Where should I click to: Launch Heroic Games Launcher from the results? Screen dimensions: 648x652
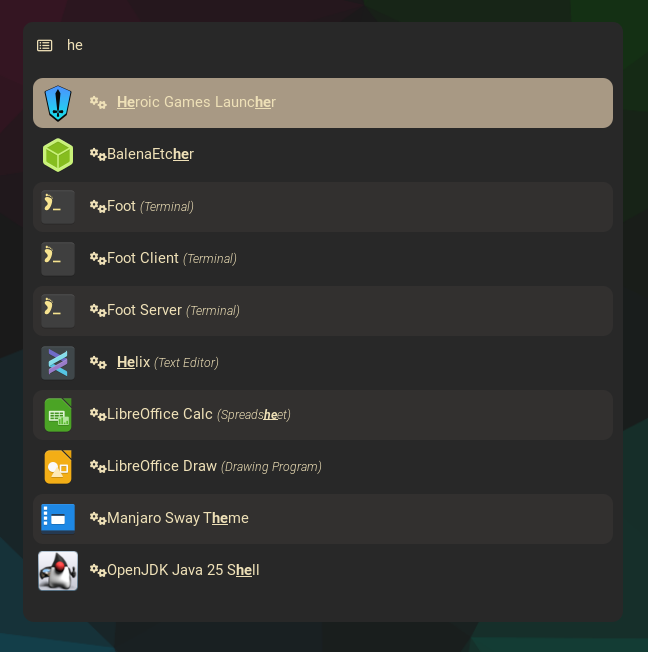click(x=196, y=102)
